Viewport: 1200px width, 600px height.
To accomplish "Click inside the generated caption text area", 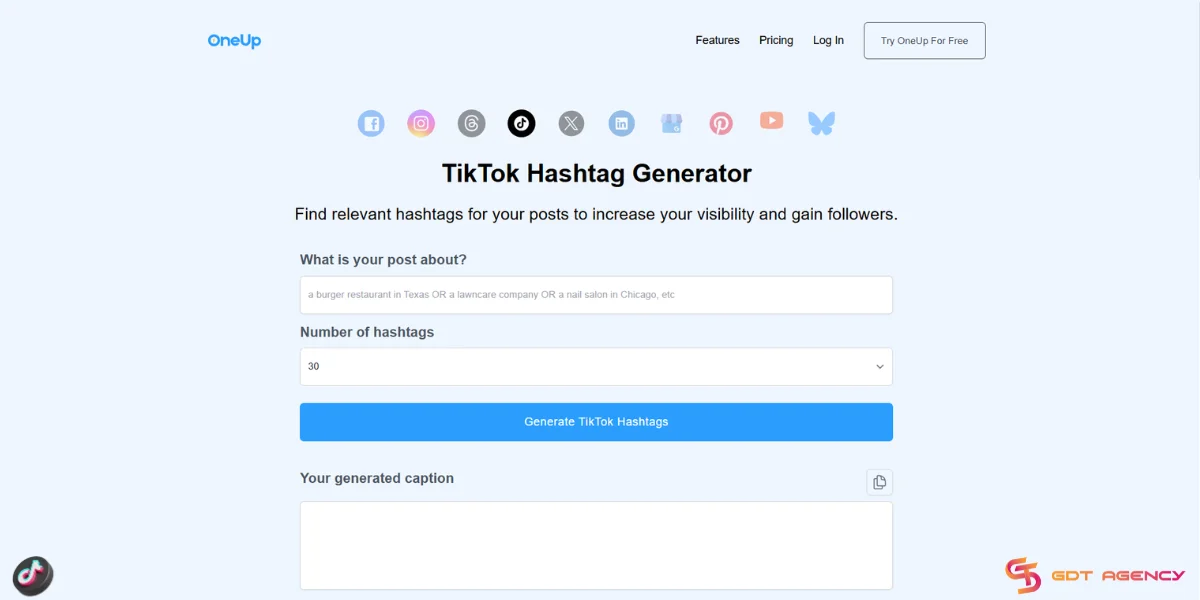I will 596,545.
